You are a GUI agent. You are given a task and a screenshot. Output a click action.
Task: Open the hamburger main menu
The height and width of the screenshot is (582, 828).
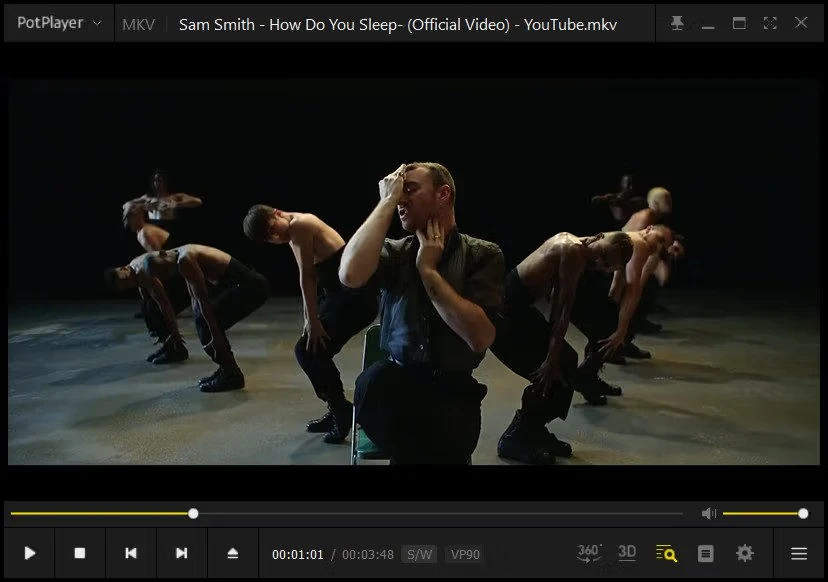(x=799, y=553)
